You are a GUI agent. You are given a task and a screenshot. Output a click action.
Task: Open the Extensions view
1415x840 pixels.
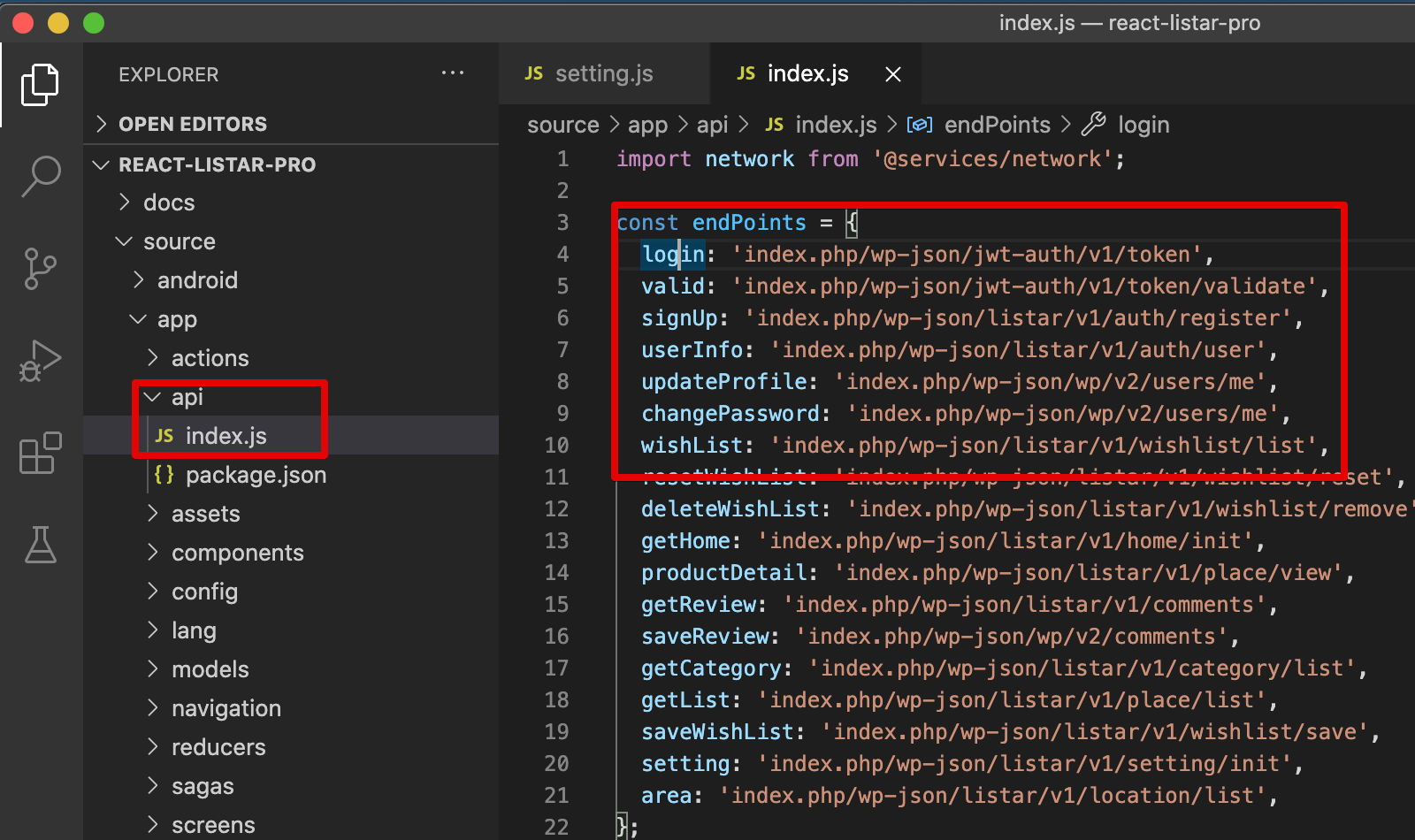pos(41,453)
